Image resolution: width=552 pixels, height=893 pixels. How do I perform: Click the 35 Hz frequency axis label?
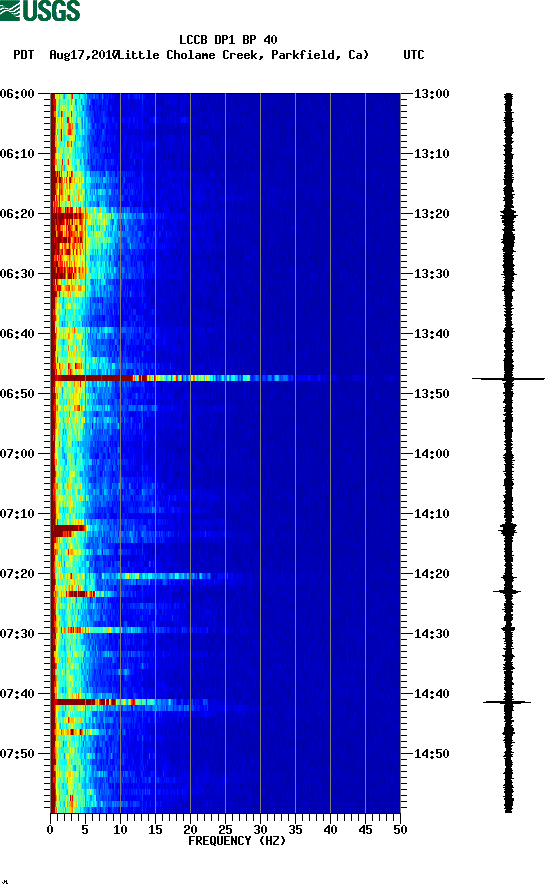tap(295, 830)
